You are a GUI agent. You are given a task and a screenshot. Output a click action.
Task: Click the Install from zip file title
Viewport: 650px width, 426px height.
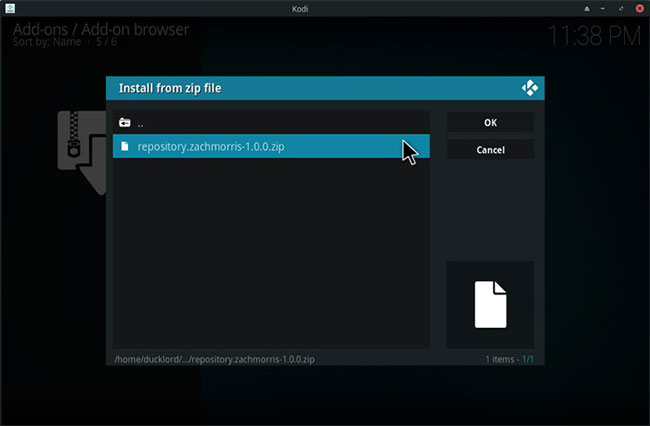pyautogui.click(x=170, y=88)
